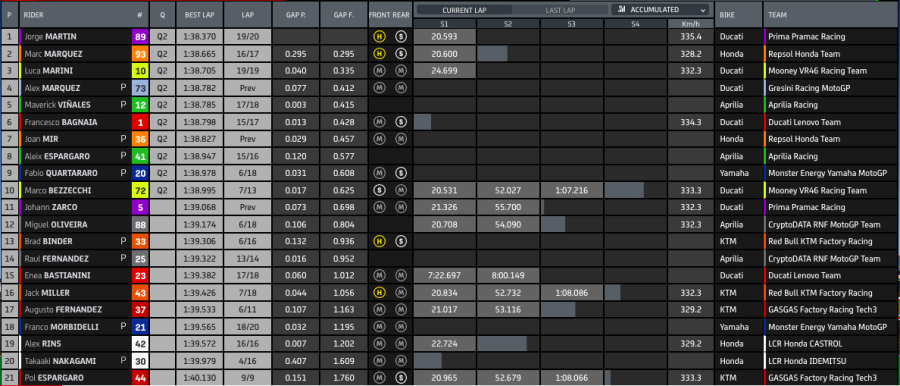This screenshot has width=900, height=386.
Task: Select Luca Marini's rear medium tyre icon
Action: tap(401, 71)
